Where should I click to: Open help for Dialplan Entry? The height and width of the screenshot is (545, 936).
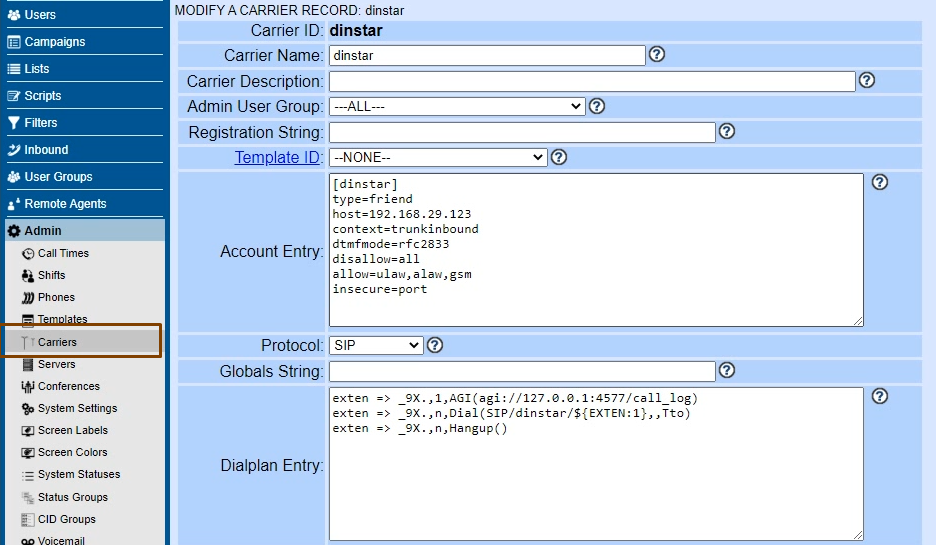tap(880, 396)
